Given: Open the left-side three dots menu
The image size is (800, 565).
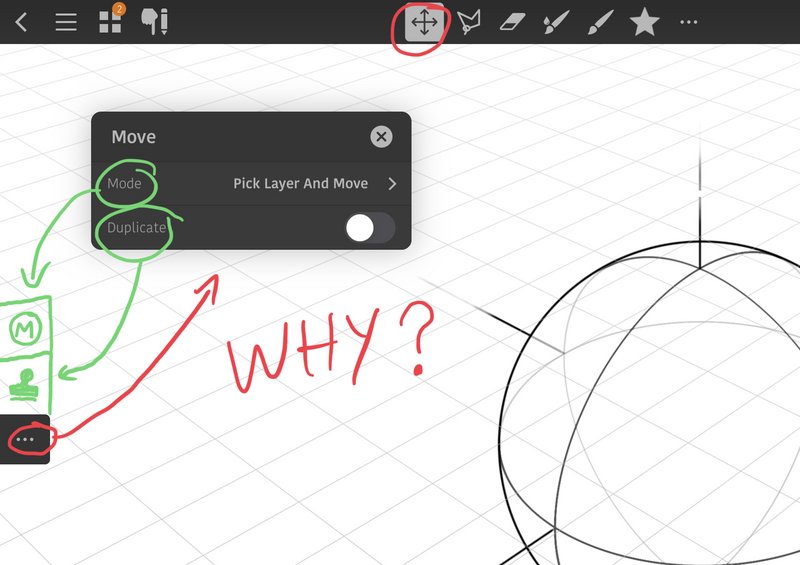Looking at the screenshot, I should [25, 439].
